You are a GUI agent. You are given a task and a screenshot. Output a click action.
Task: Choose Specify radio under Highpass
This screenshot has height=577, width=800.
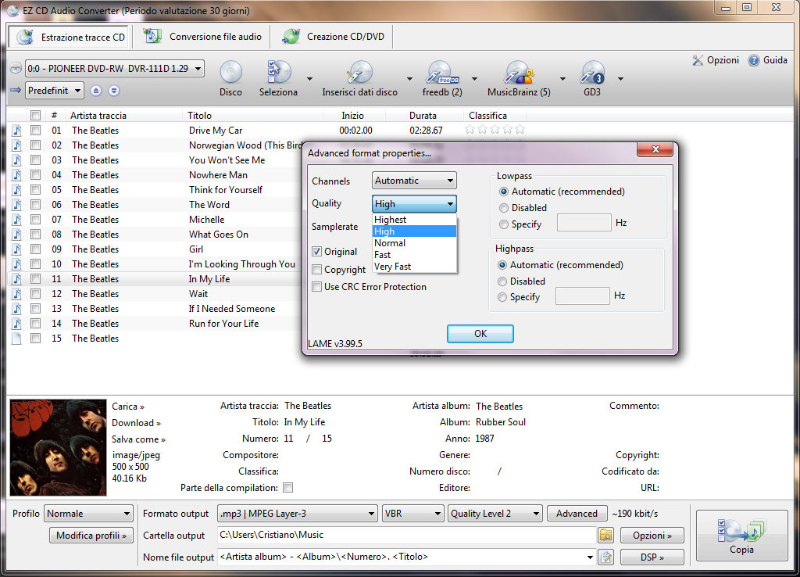point(503,297)
